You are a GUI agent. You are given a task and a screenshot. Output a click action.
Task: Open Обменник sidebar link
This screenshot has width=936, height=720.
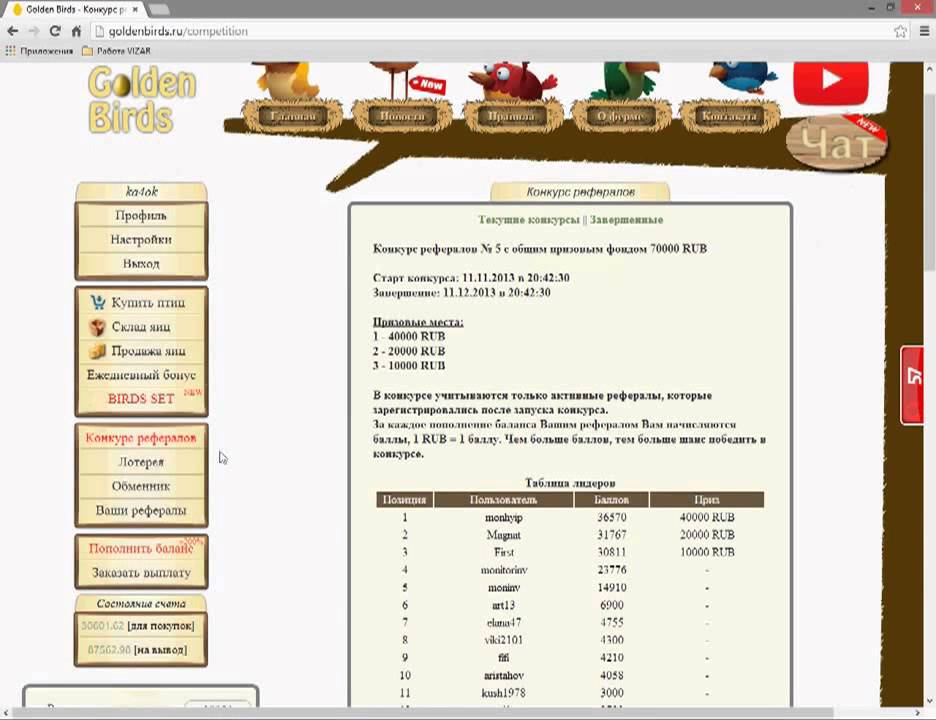point(141,487)
